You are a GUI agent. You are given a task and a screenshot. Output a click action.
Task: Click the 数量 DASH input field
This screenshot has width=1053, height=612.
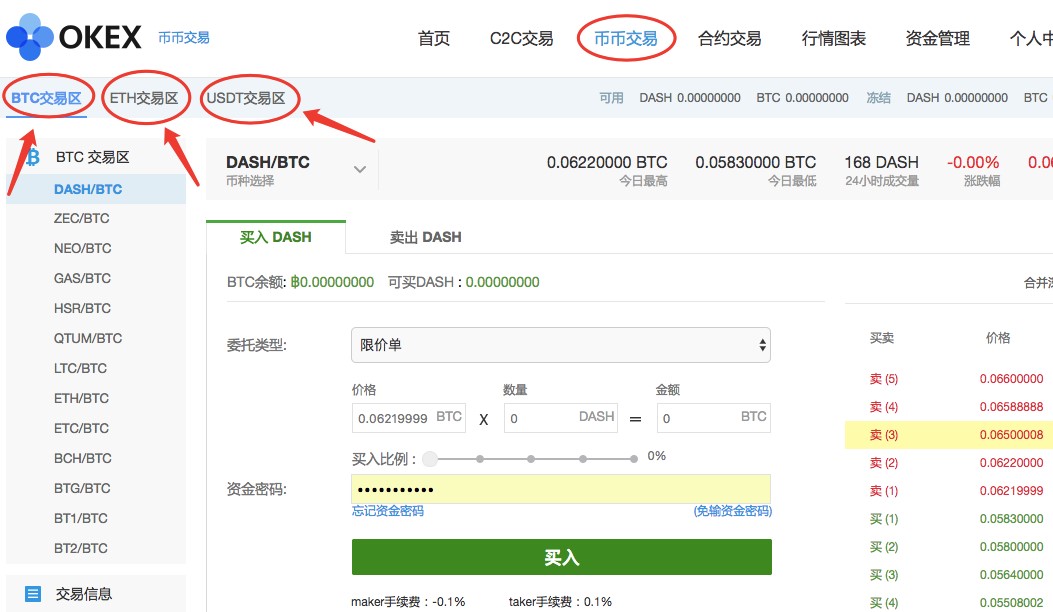[561, 418]
